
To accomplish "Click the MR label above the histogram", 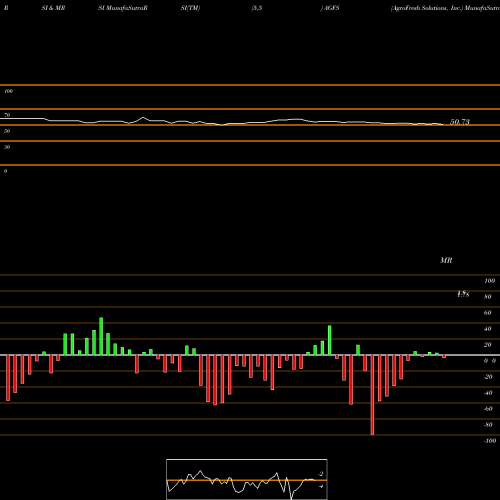I will point(446,260).
